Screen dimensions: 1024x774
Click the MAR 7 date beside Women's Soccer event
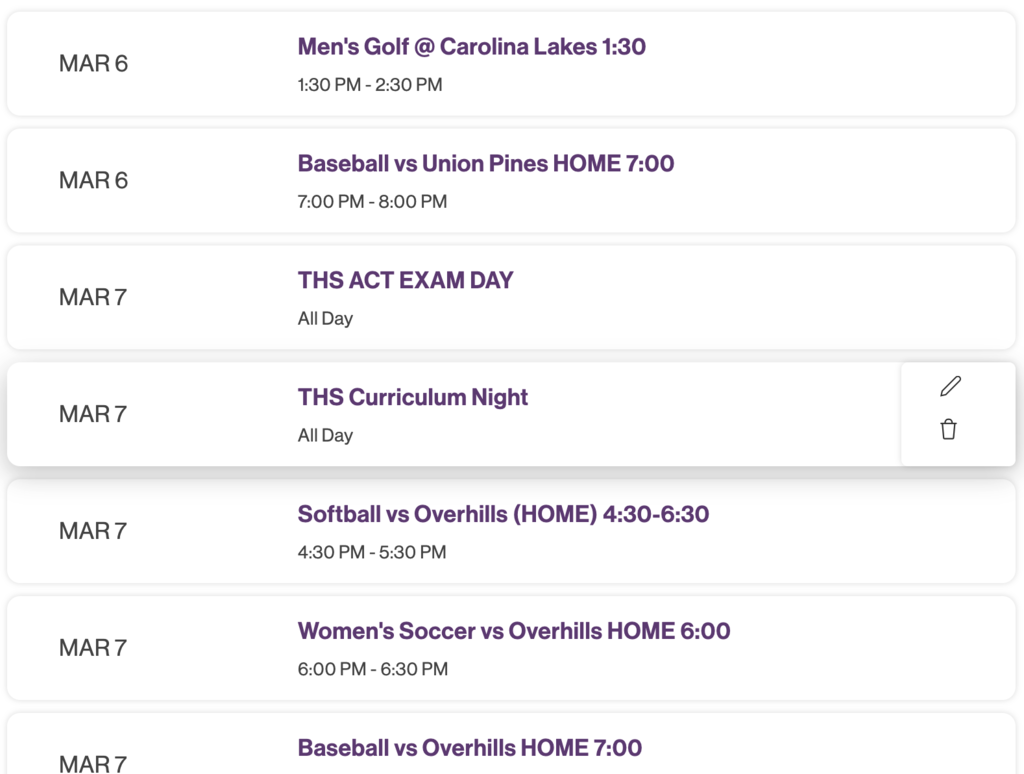tap(93, 648)
